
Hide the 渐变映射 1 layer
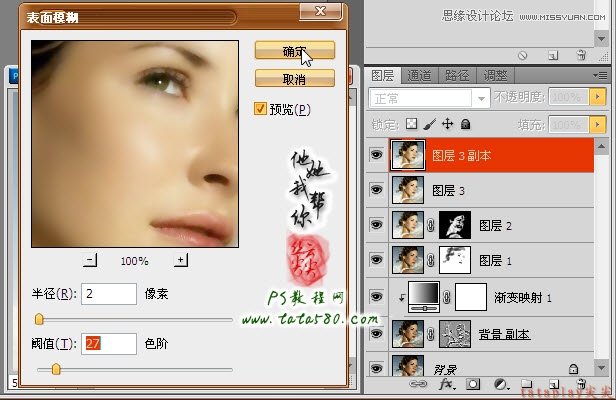coord(376,296)
